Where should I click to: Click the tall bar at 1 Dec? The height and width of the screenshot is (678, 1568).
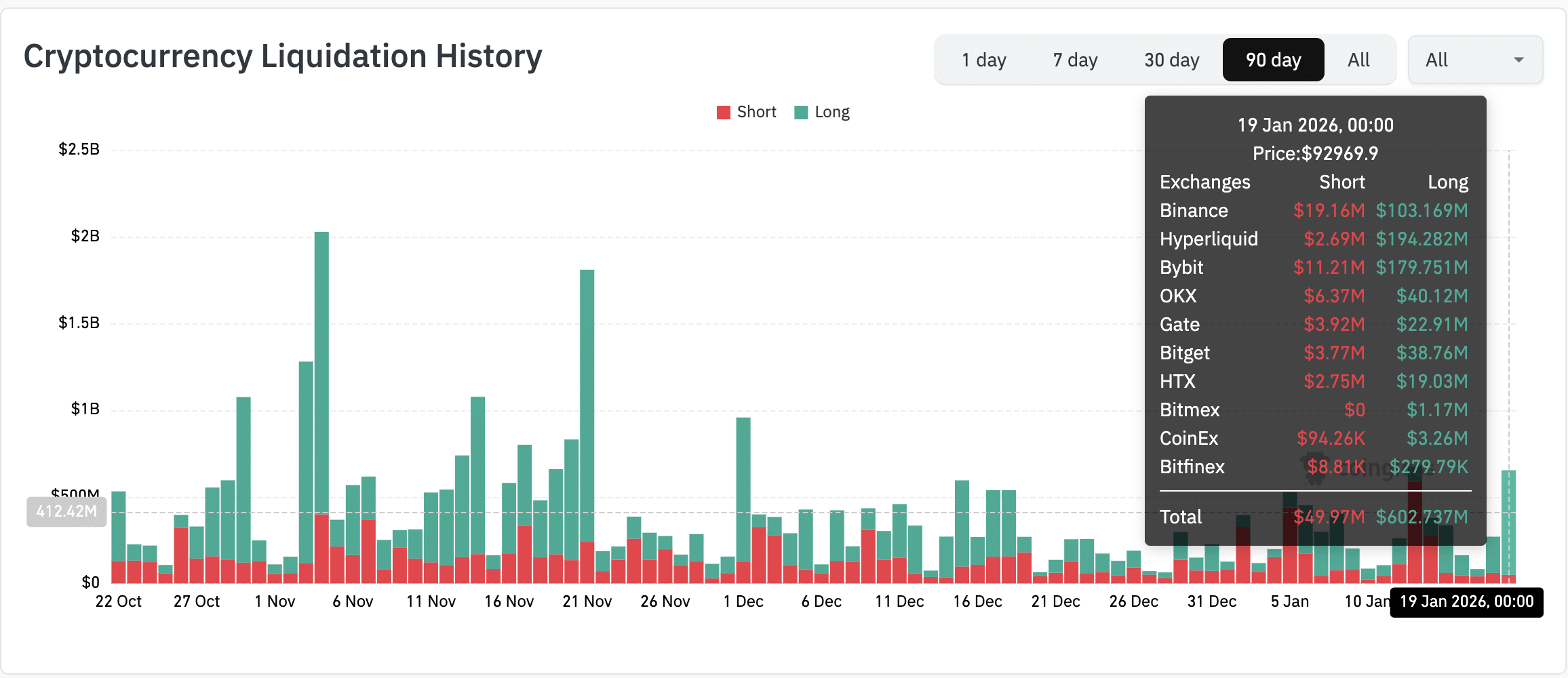point(743,488)
